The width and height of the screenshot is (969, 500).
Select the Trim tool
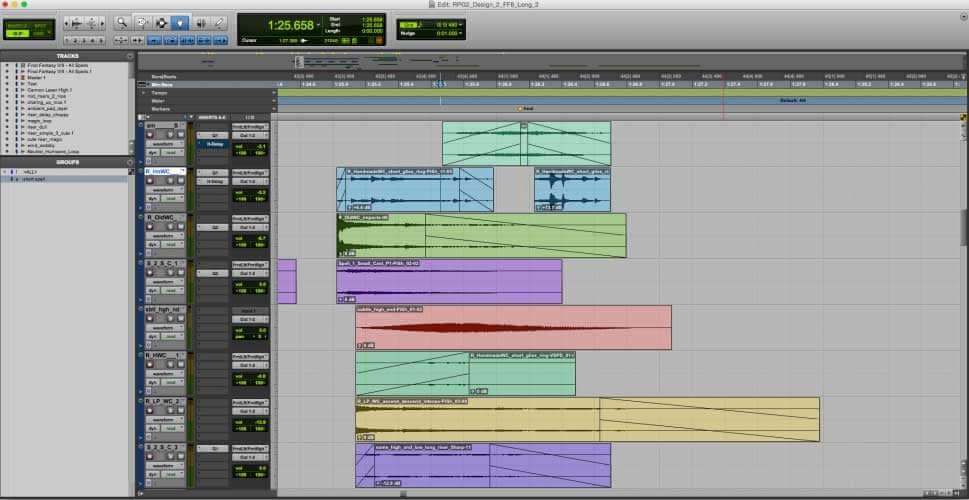click(141, 21)
